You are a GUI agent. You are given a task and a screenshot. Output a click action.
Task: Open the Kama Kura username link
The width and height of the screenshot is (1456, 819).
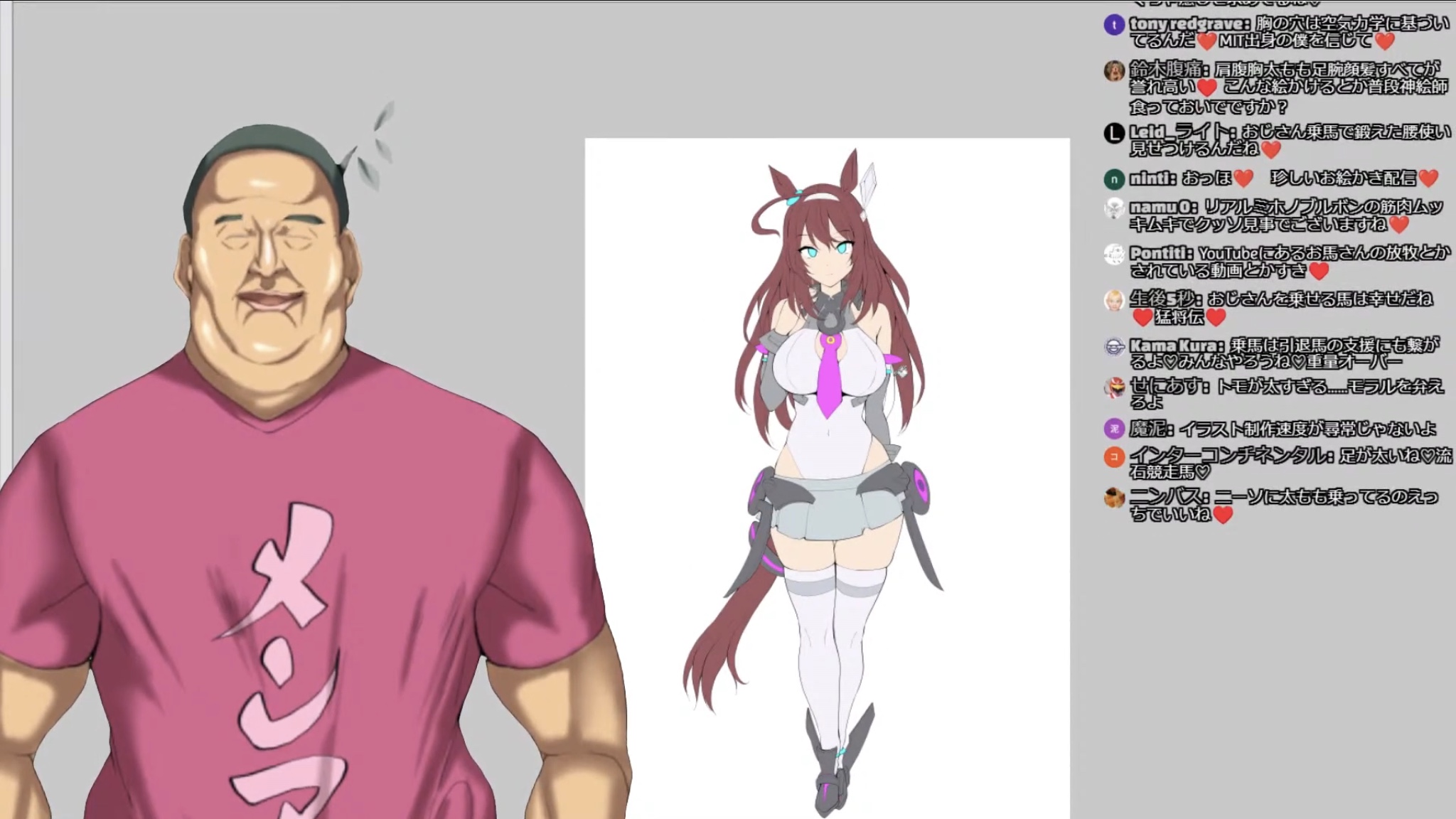click(1175, 346)
